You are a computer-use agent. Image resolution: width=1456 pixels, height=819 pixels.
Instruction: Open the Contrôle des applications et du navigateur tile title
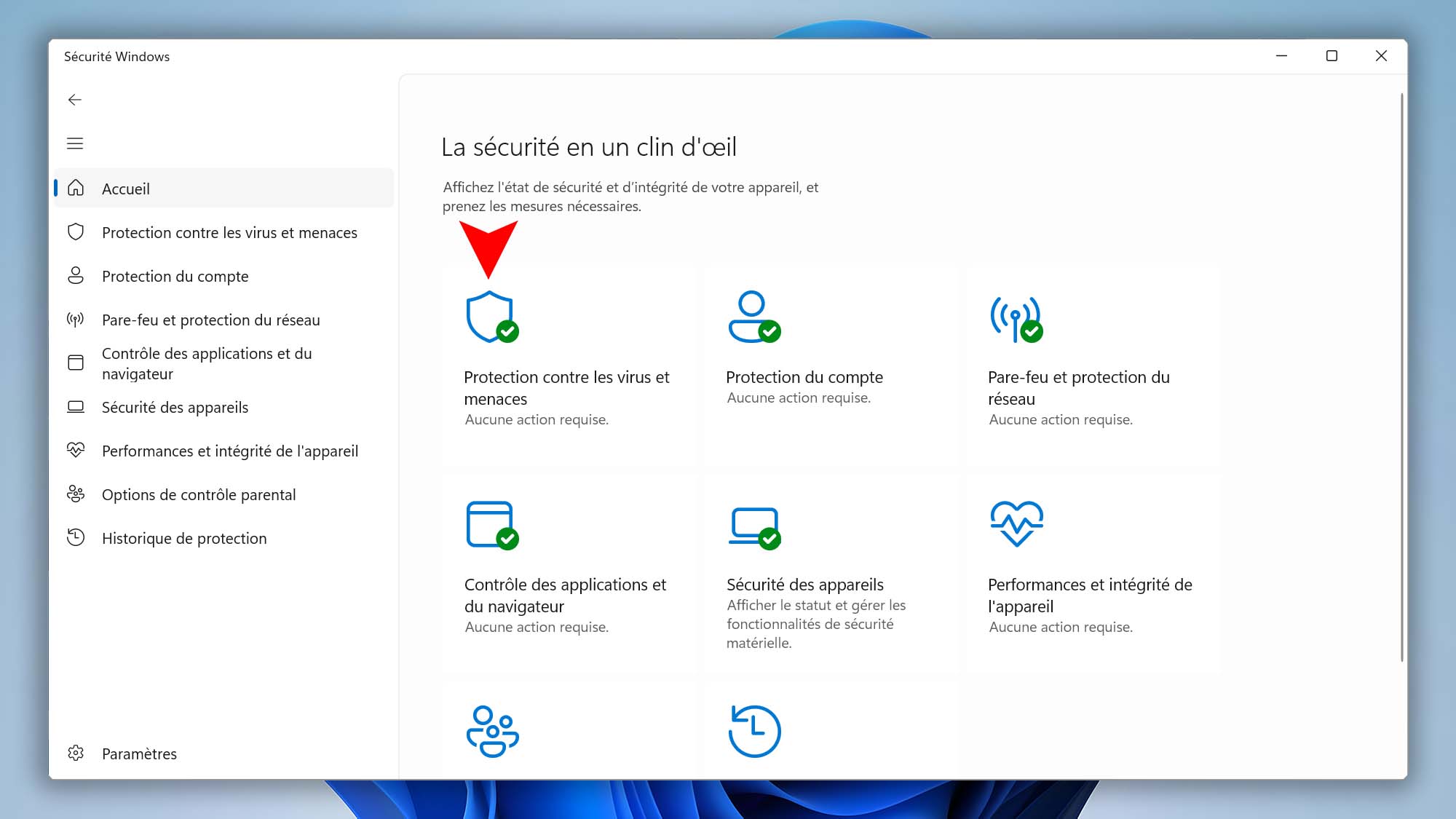coord(565,596)
